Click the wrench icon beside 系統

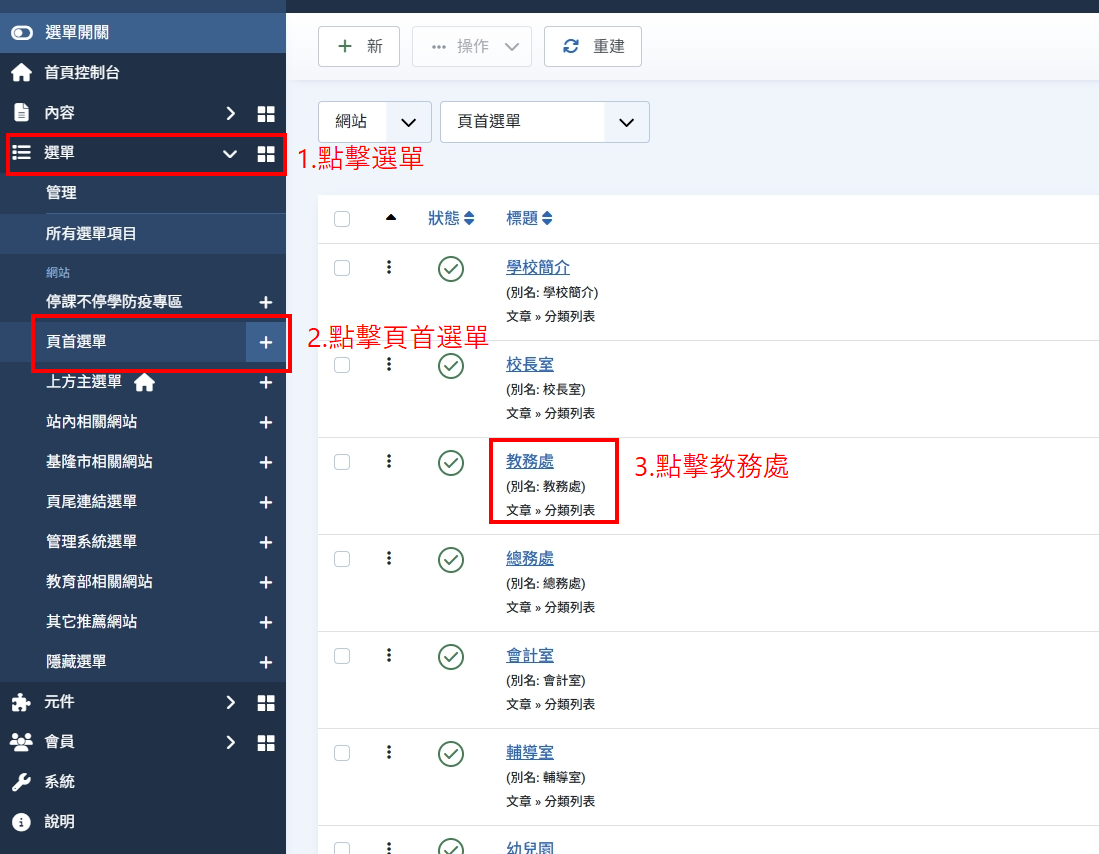click(22, 781)
